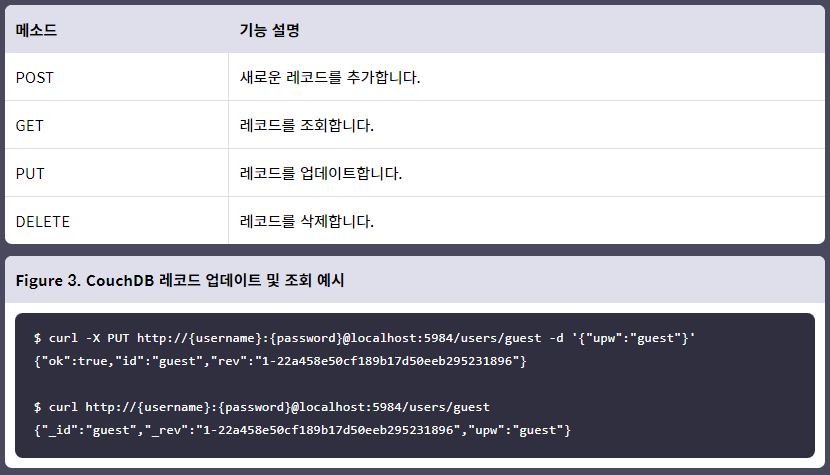Screen dimensions: 830x475
Task: Click the description 레코드를 삭제합니다.
Action: pos(306,221)
